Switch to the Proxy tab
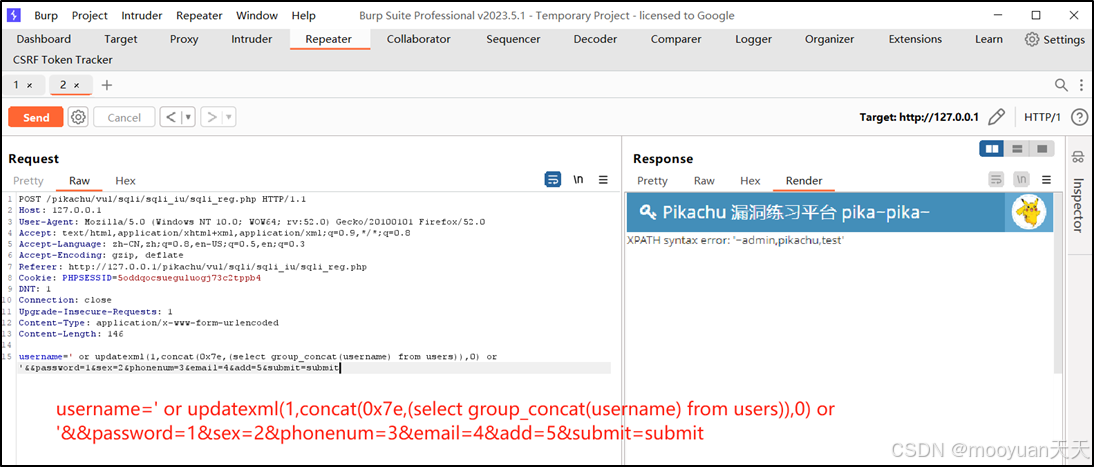 [184, 39]
